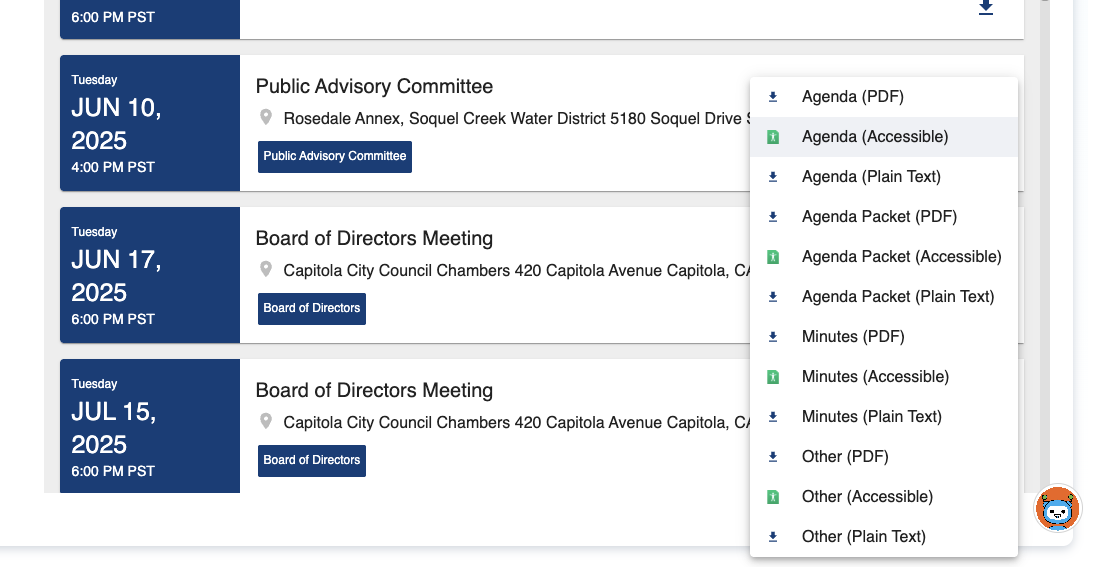Open Jun 17 Board of Directors Meeting title
Image resolution: width=1100 pixels, height=567 pixels.
tap(374, 239)
